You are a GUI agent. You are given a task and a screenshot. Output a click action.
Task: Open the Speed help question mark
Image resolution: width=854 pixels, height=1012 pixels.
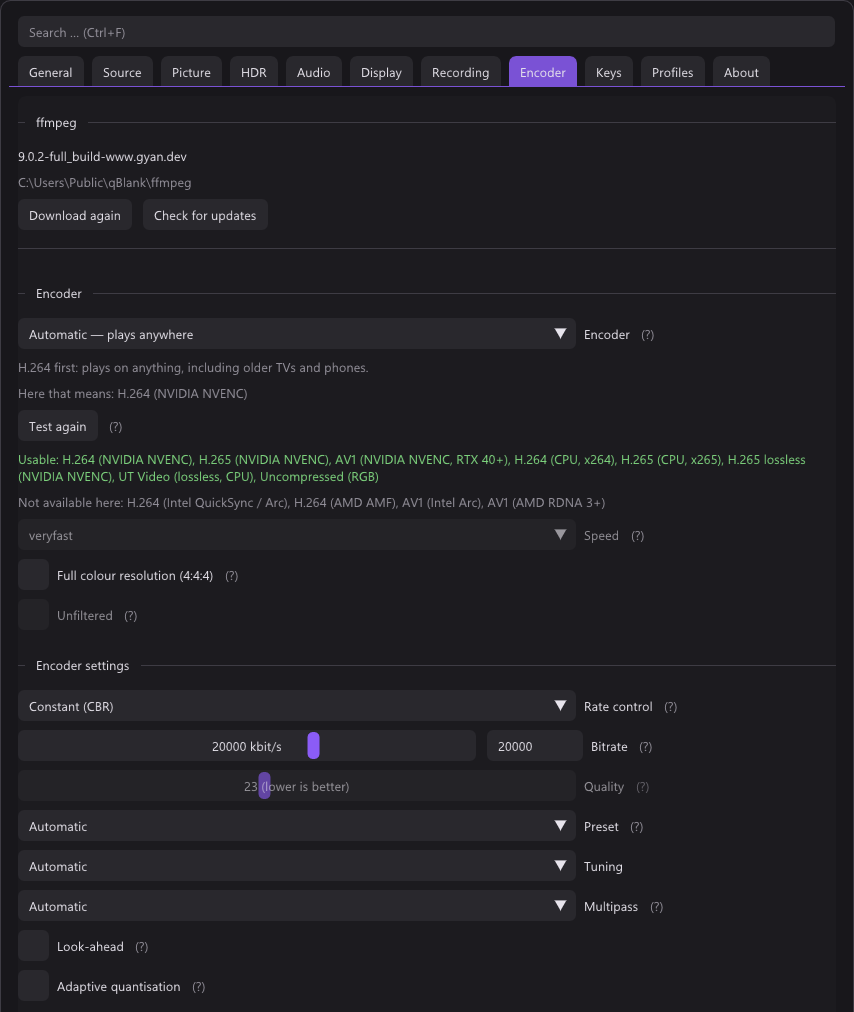point(638,536)
